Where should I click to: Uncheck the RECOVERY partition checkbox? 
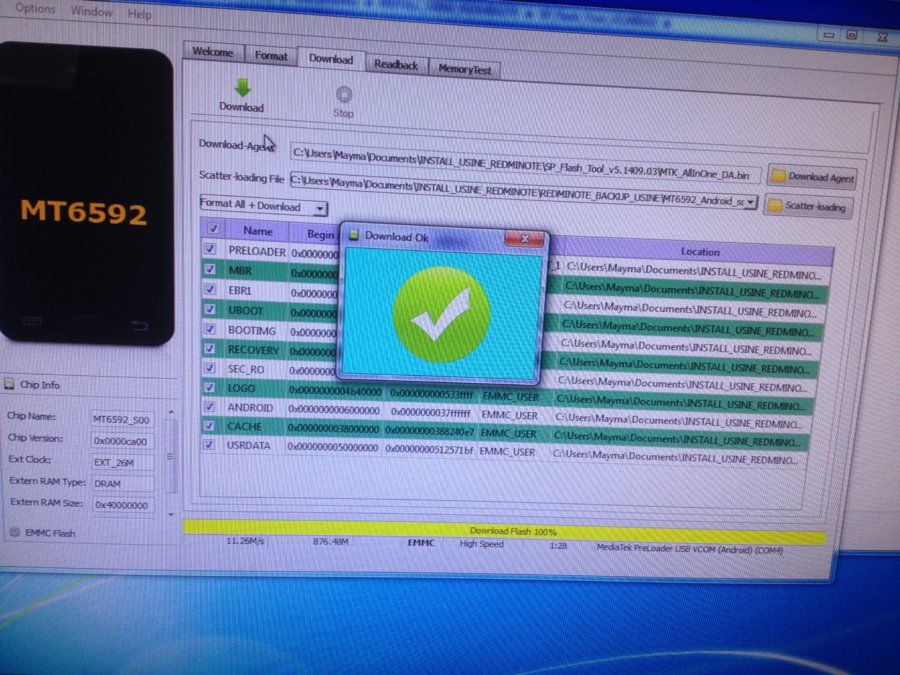pyautogui.click(x=210, y=348)
